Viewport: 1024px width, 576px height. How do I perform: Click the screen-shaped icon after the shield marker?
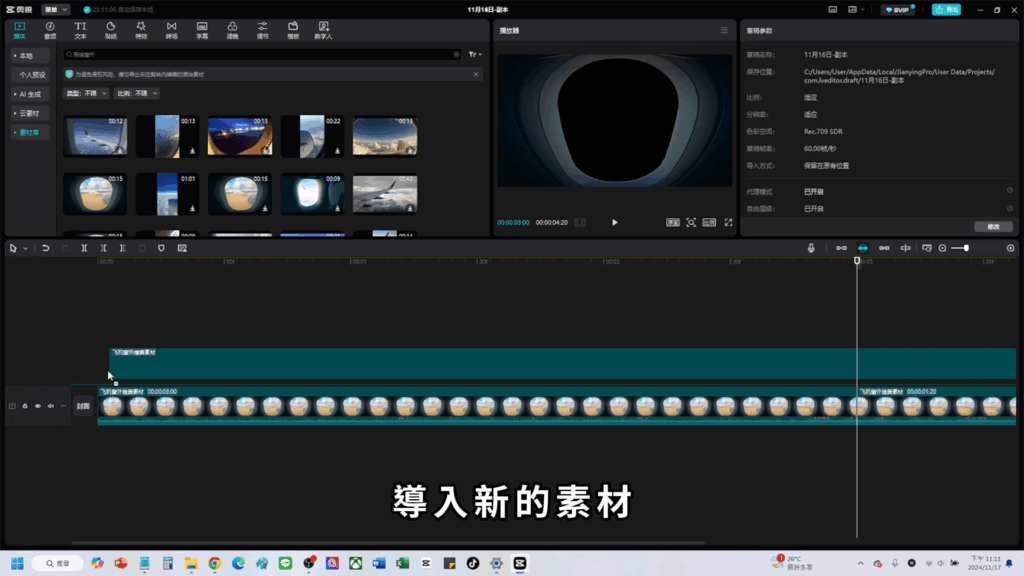[x=182, y=248]
